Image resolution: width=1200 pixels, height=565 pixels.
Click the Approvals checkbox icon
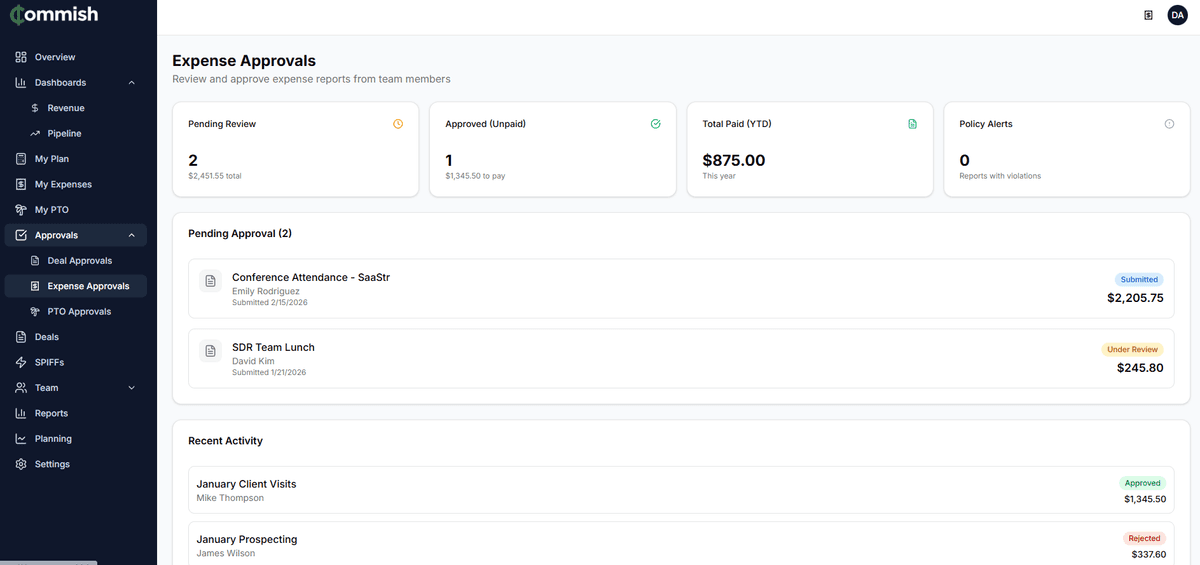pyautogui.click(x=21, y=235)
